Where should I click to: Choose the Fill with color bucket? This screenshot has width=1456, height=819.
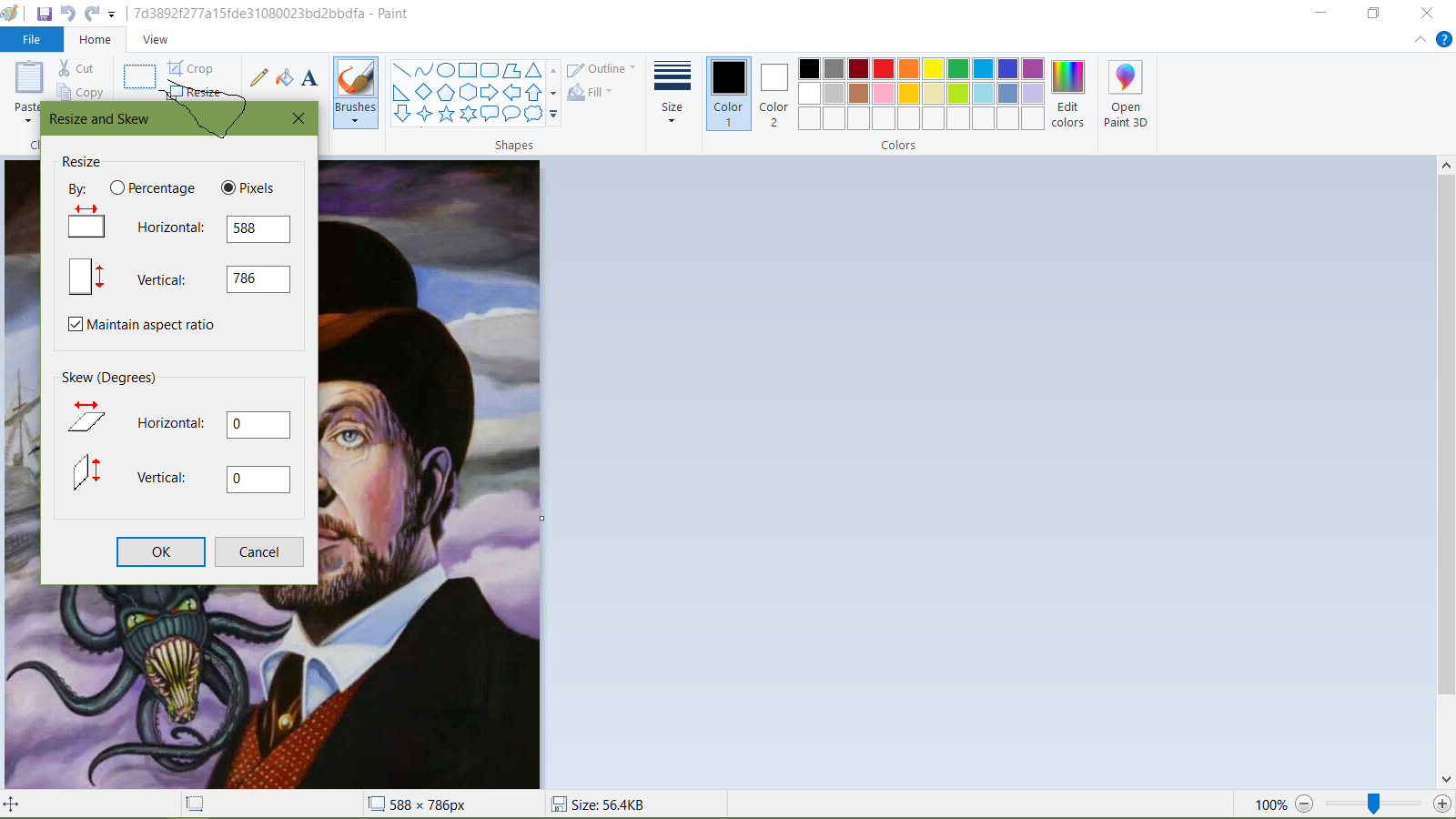(x=285, y=77)
